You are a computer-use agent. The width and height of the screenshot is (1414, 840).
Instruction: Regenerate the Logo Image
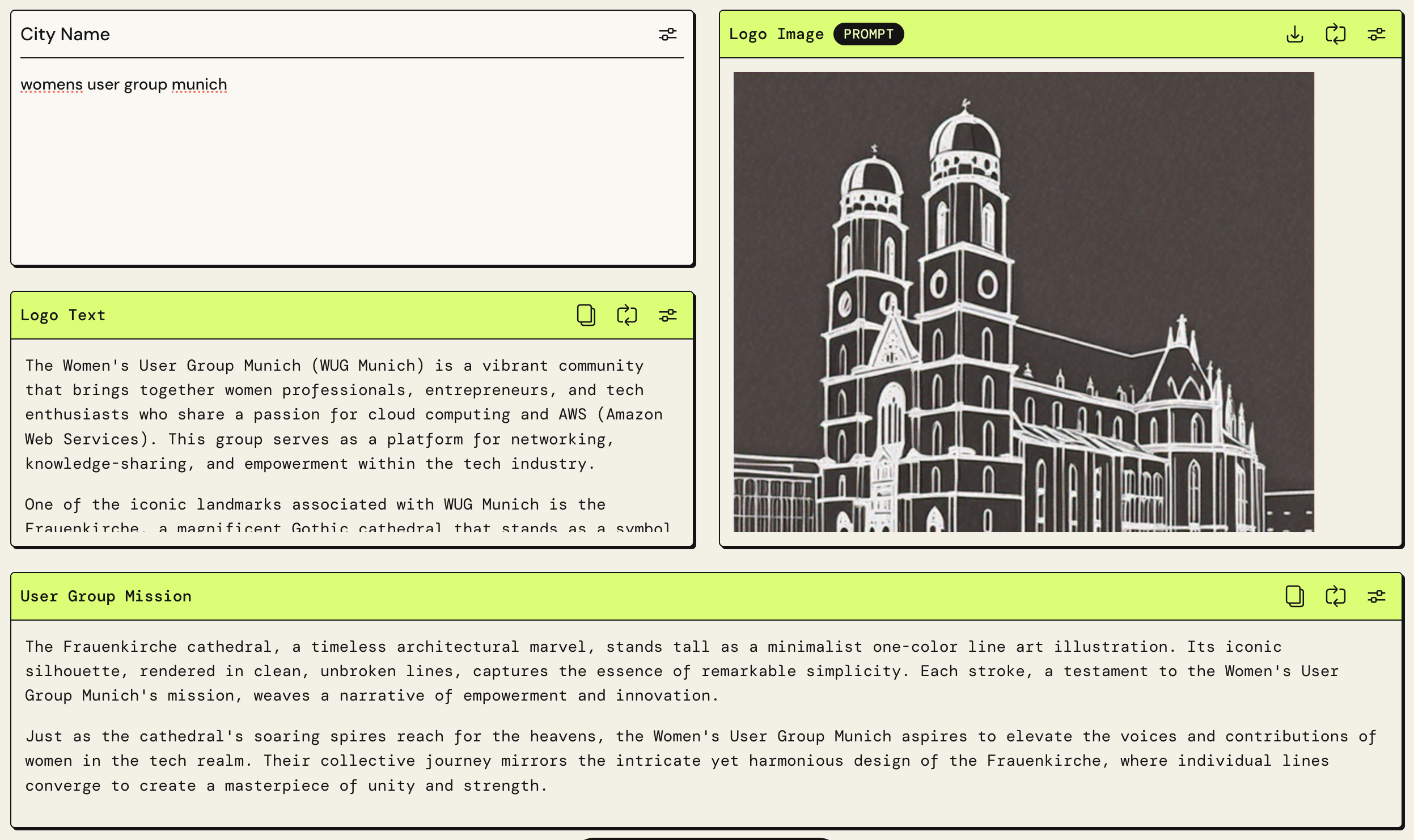click(1335, 35)
